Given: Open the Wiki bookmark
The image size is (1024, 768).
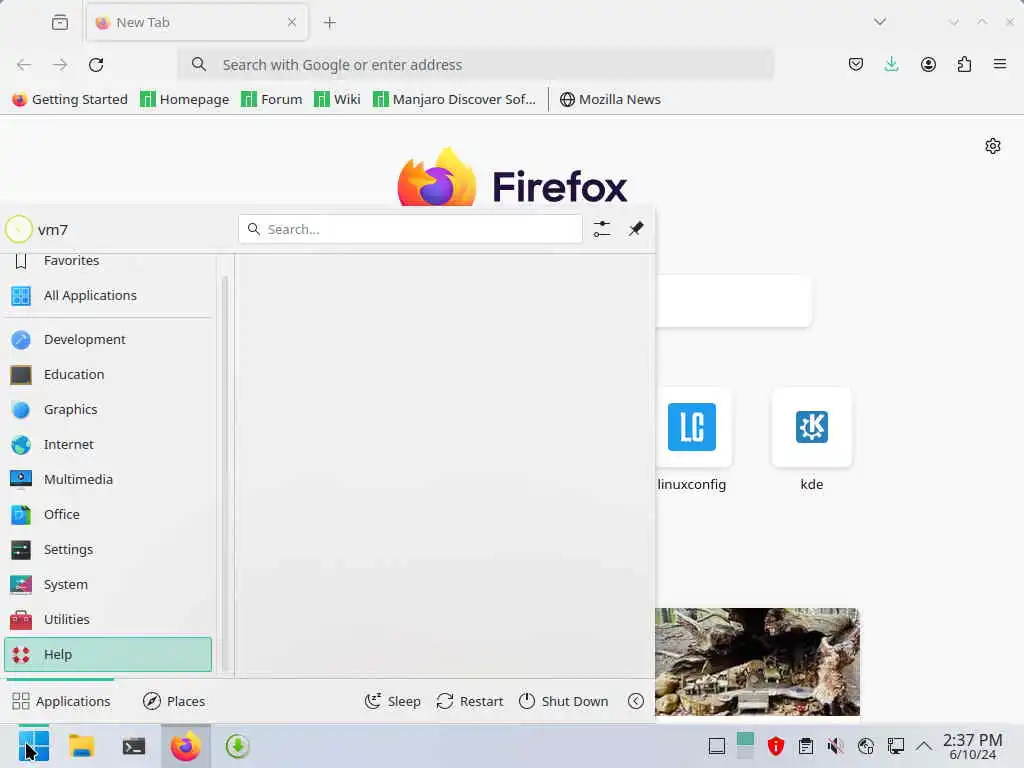Looking at the screenshot, I should click(x=338, y=99).
